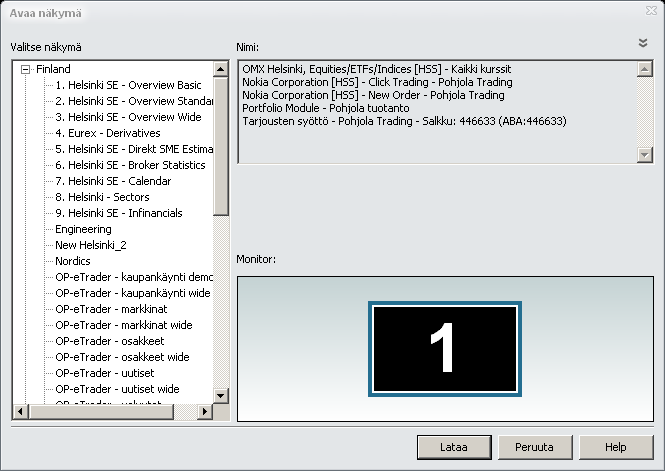
Task: Select OP-eTrader - uutiset wide
Action: [x=117, y=389]
